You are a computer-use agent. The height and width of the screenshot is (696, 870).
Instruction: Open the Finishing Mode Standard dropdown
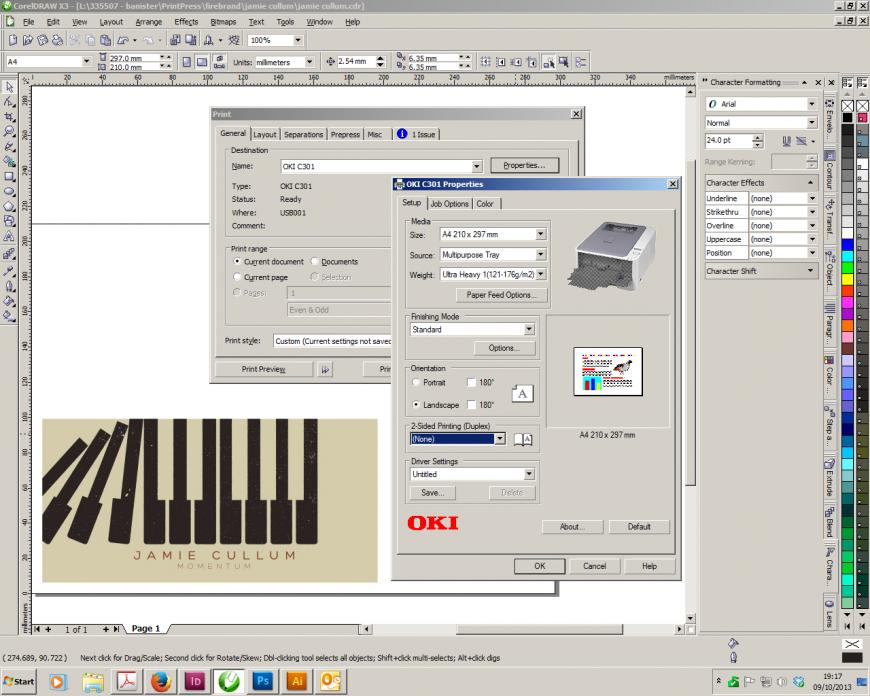pos(529,329)
